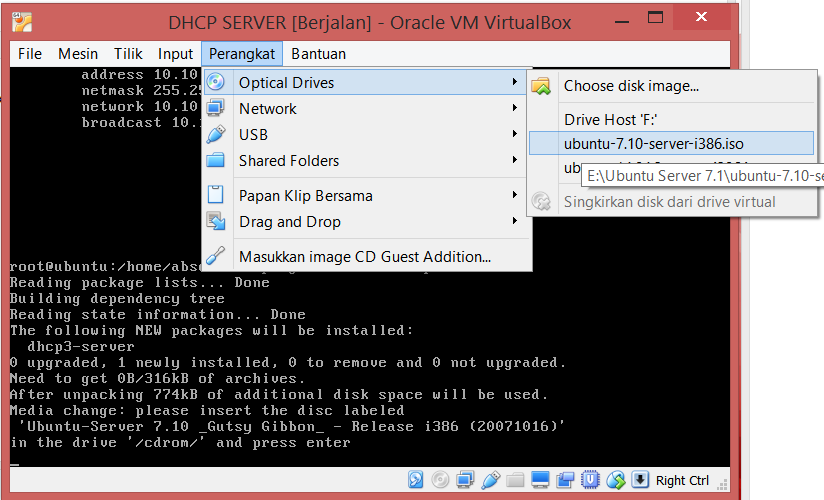Click Singkirkan disk dari drive virtual
The width and height of the screenshot is (824, 500).
[x=672, y=202]
